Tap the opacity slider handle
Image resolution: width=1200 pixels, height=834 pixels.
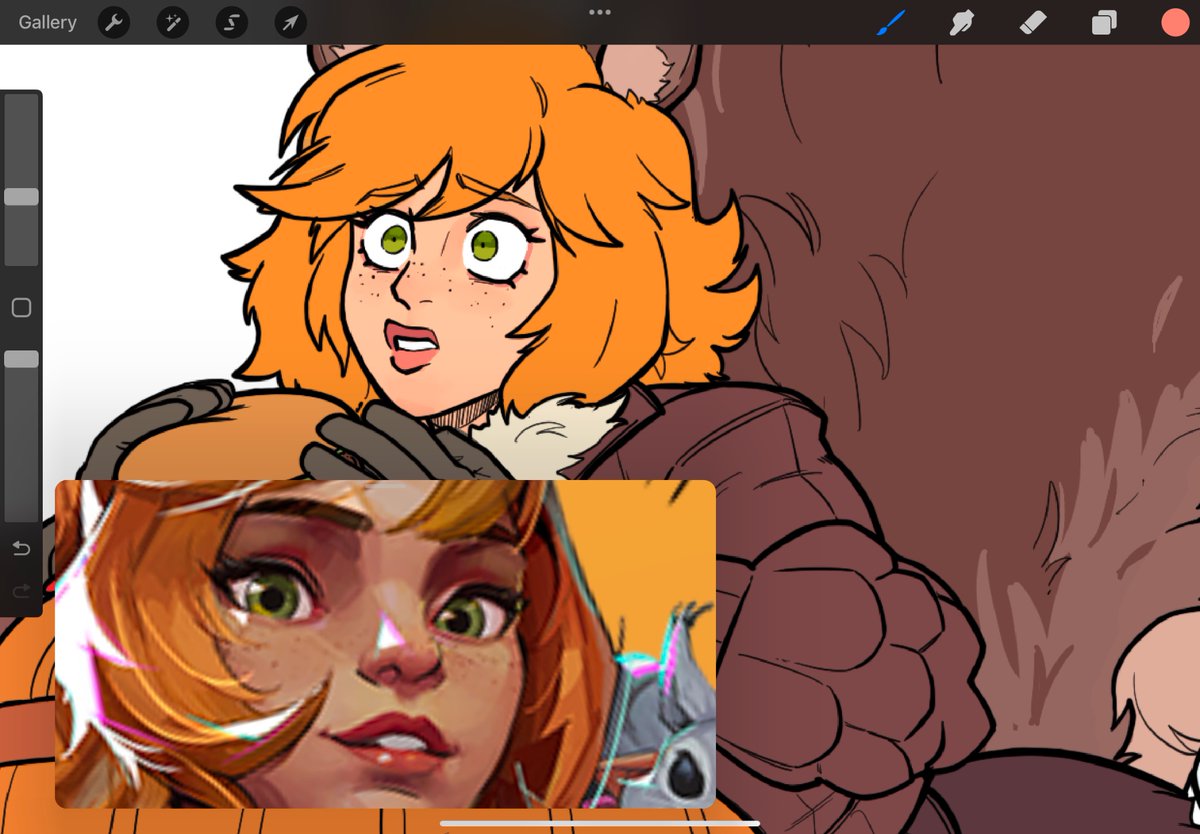coord(21,358)
